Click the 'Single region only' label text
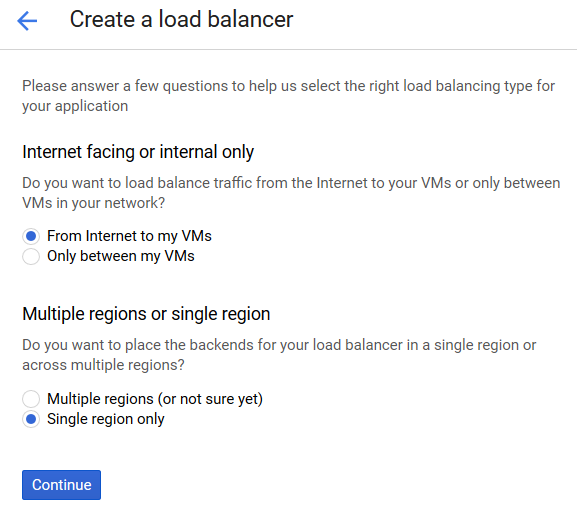 click(106, 419)
